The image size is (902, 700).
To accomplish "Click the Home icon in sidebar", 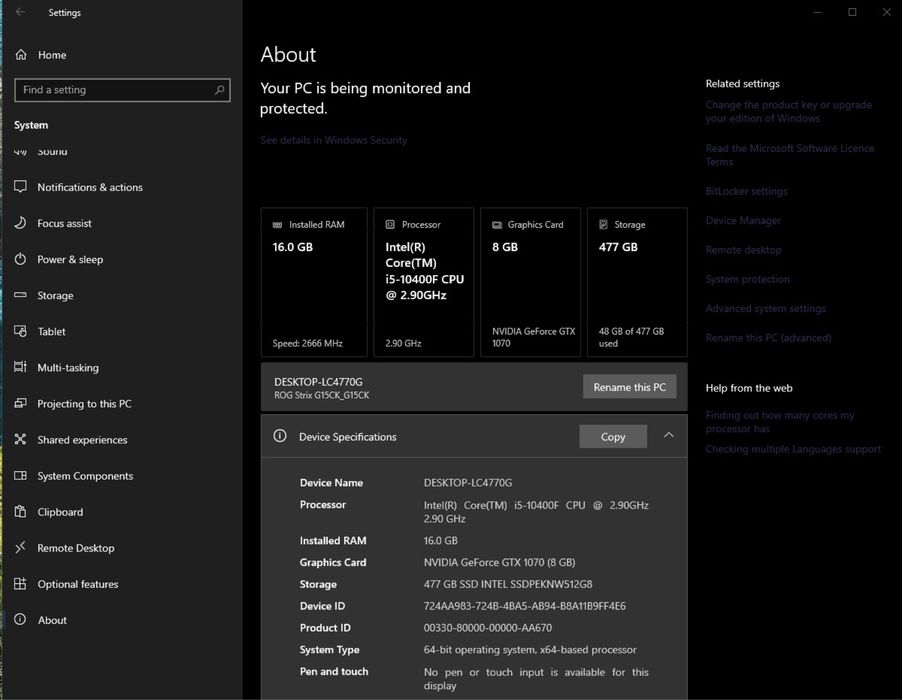I will [21, 55].
